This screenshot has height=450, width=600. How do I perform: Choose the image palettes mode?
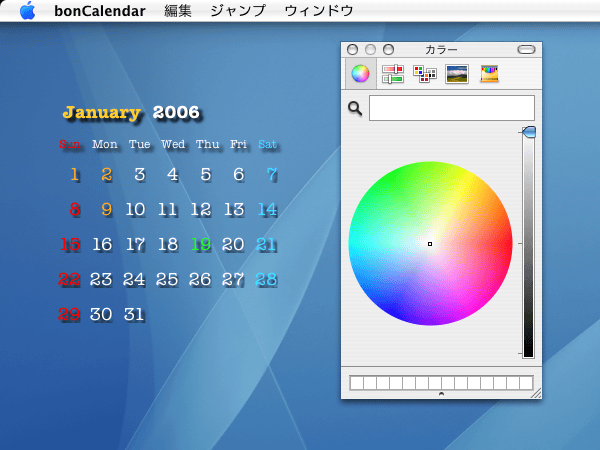coord(457,73)
